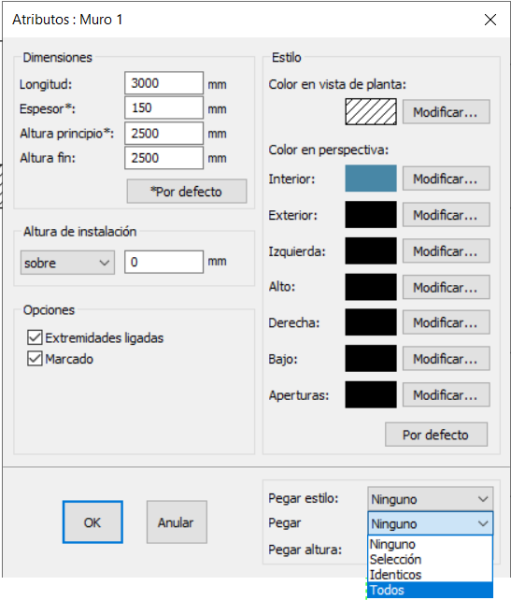Pick Identicos option in open list
Screen dimensions: 511x600
(430, 575)
